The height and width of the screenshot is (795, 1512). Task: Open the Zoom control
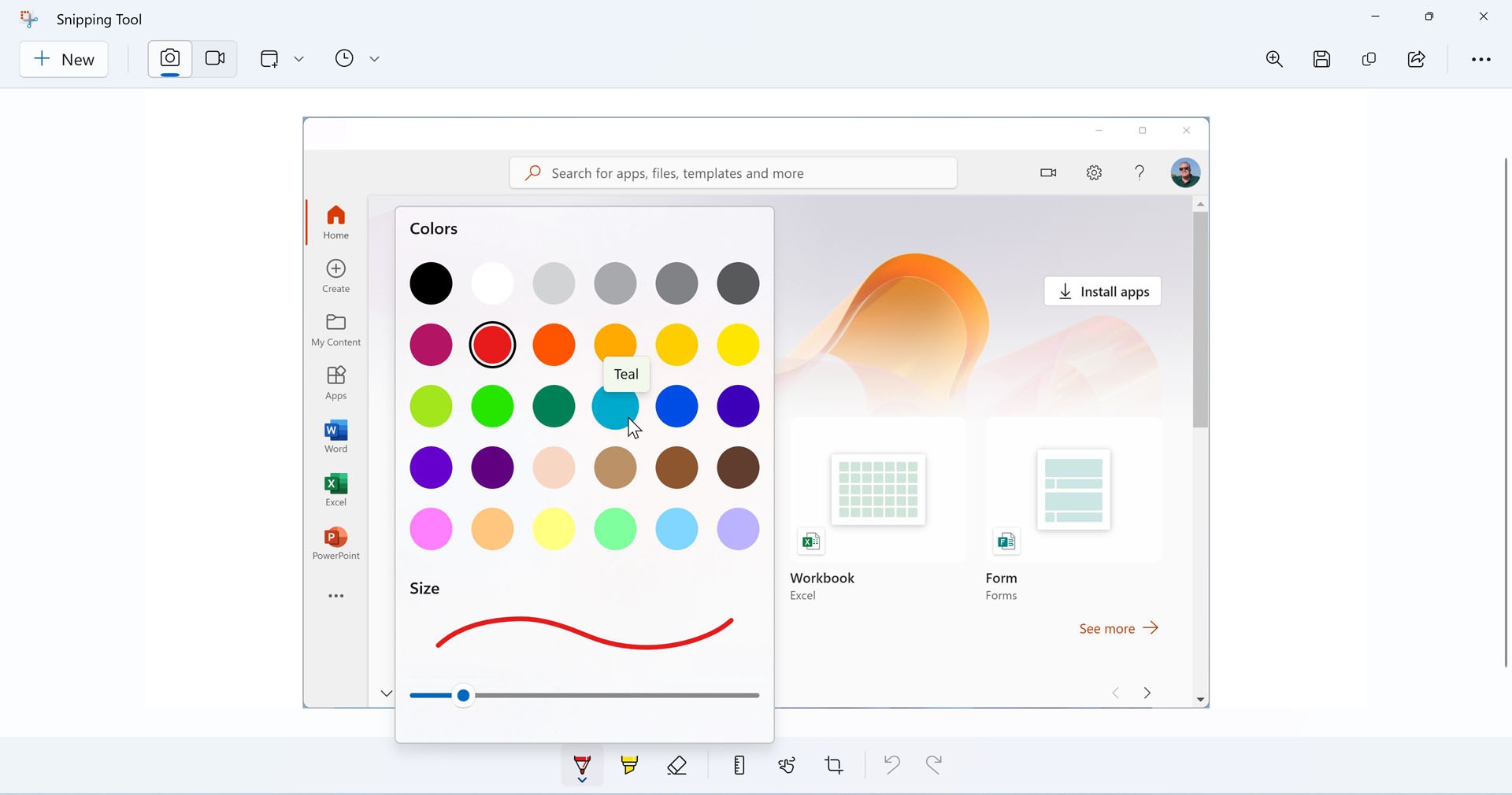tap(1275, 60)
